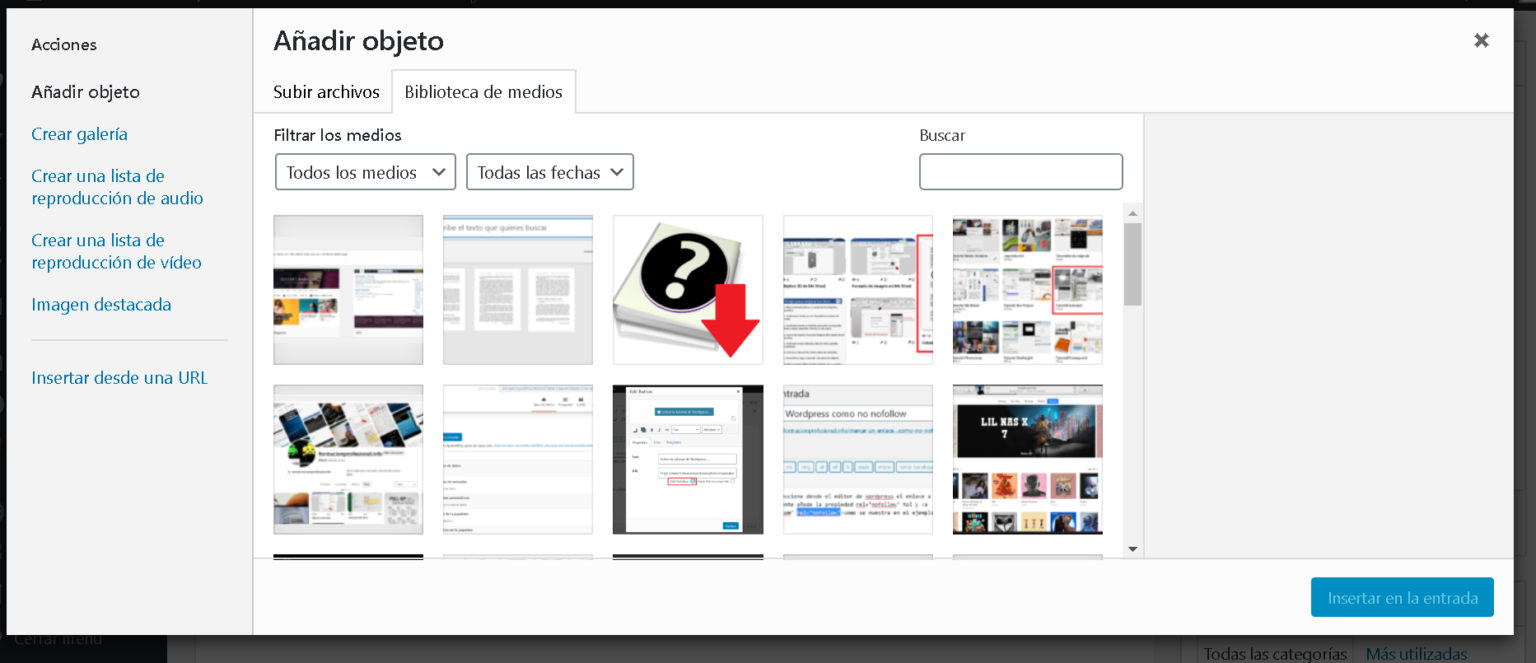Image resolution: width=1536 pixels, height=663 pixels.
Task: Open Todas las categorías tab in background page
Action: pos(1275,653)
